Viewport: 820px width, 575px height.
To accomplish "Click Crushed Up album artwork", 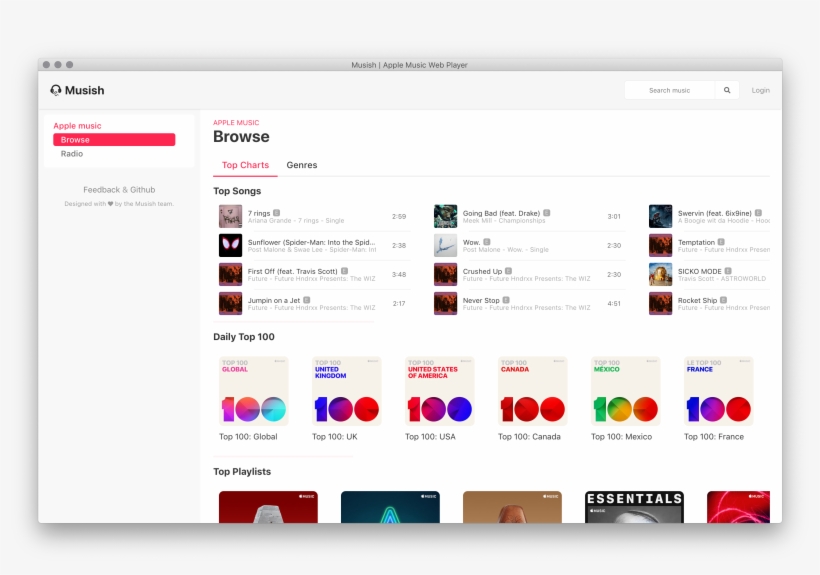I will (446, 274).
